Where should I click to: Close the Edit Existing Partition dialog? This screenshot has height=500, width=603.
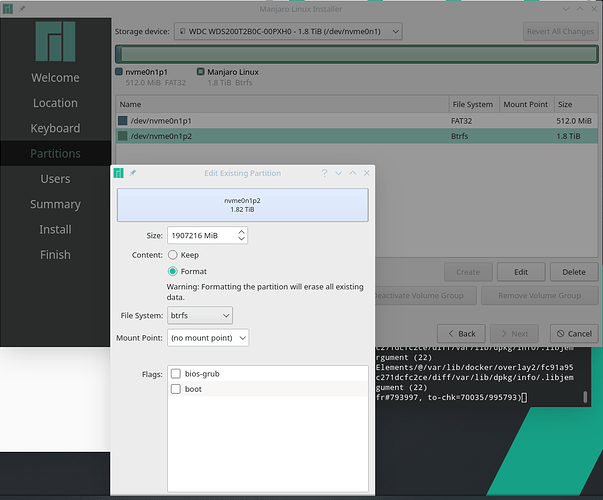367,173
